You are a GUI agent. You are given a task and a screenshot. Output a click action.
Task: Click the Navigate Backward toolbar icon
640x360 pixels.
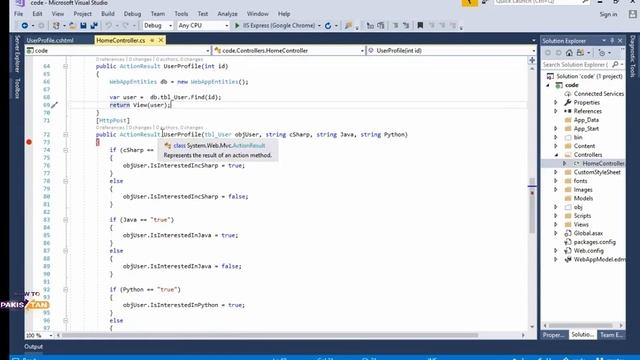pyautogui.click(x=24, y=26)
